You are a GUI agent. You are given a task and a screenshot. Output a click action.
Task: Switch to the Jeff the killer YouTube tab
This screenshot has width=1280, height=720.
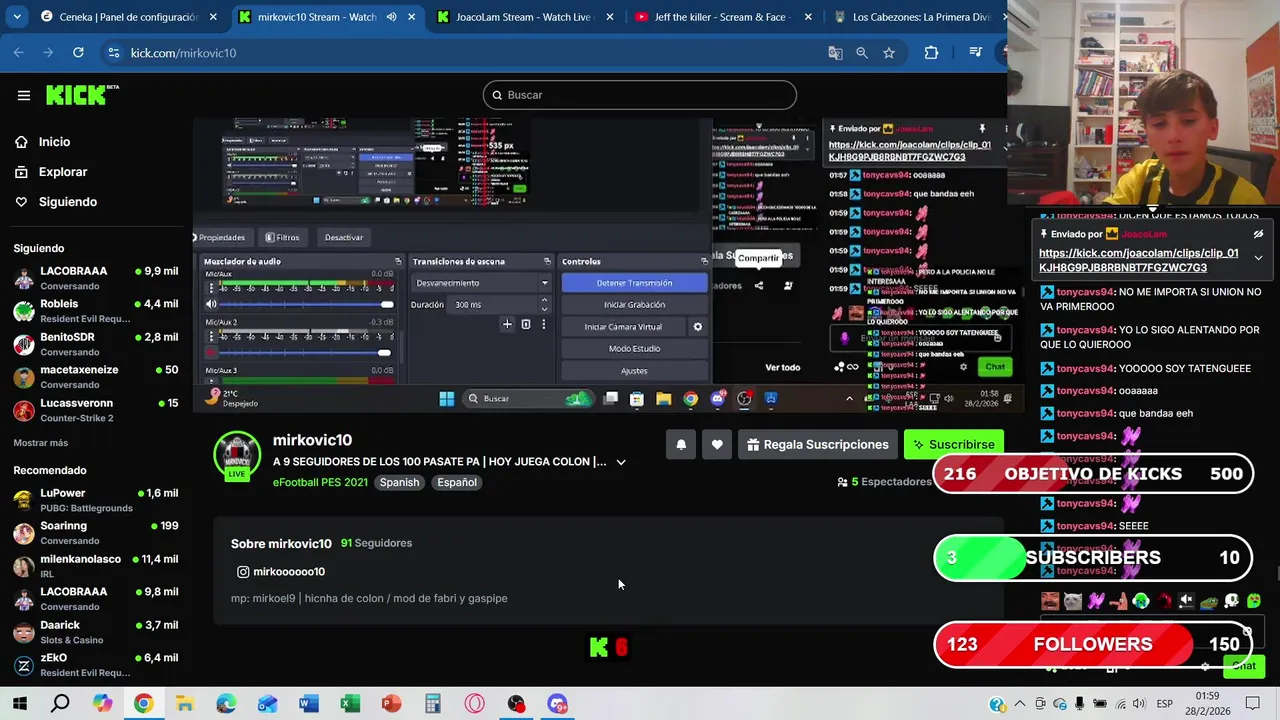click(x=722, y=17)
